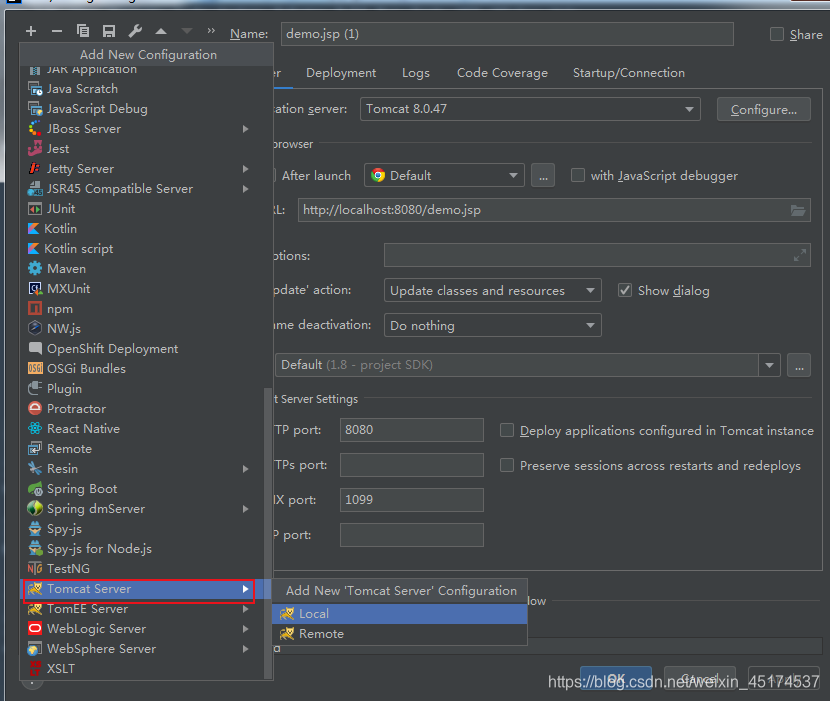830x701 pixels.
Task: Open the edit defaults wrench icon
Action: 135,31
